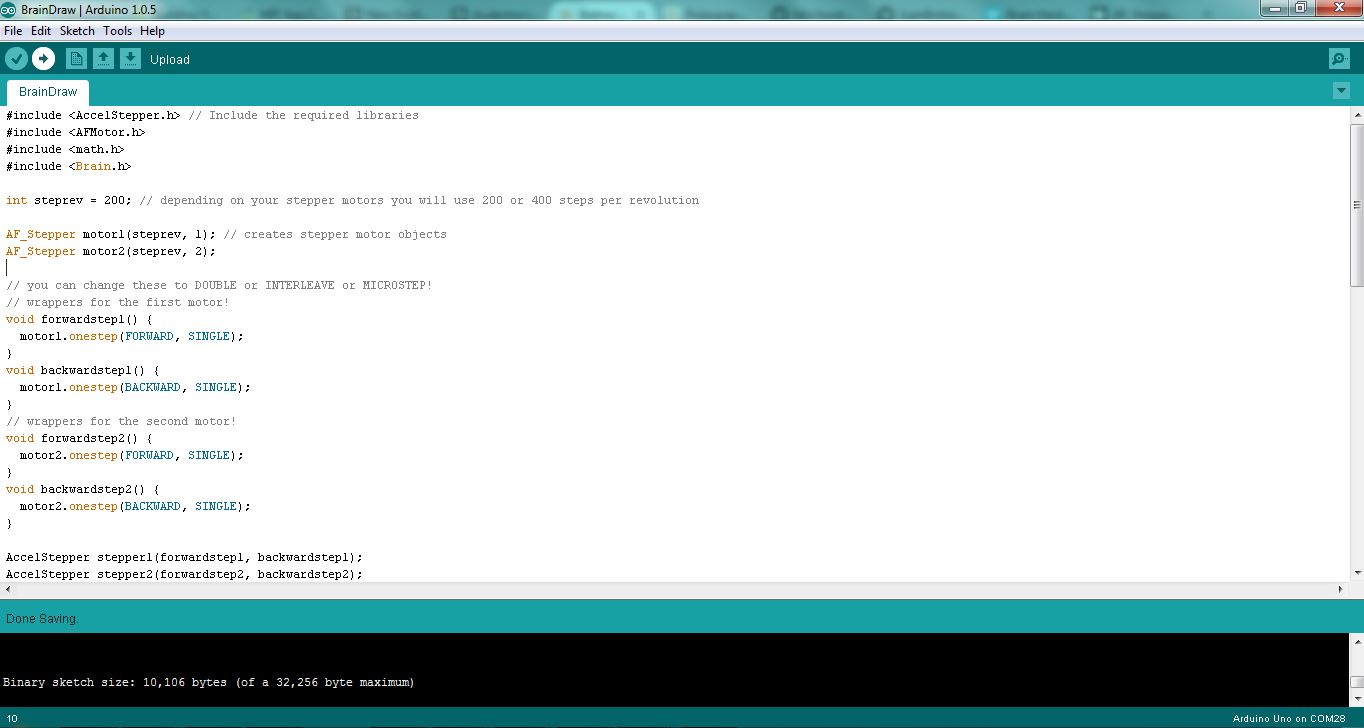Maximize the Arduino window
Screen dimensions: 1364x728
(x=1301, y=8)
